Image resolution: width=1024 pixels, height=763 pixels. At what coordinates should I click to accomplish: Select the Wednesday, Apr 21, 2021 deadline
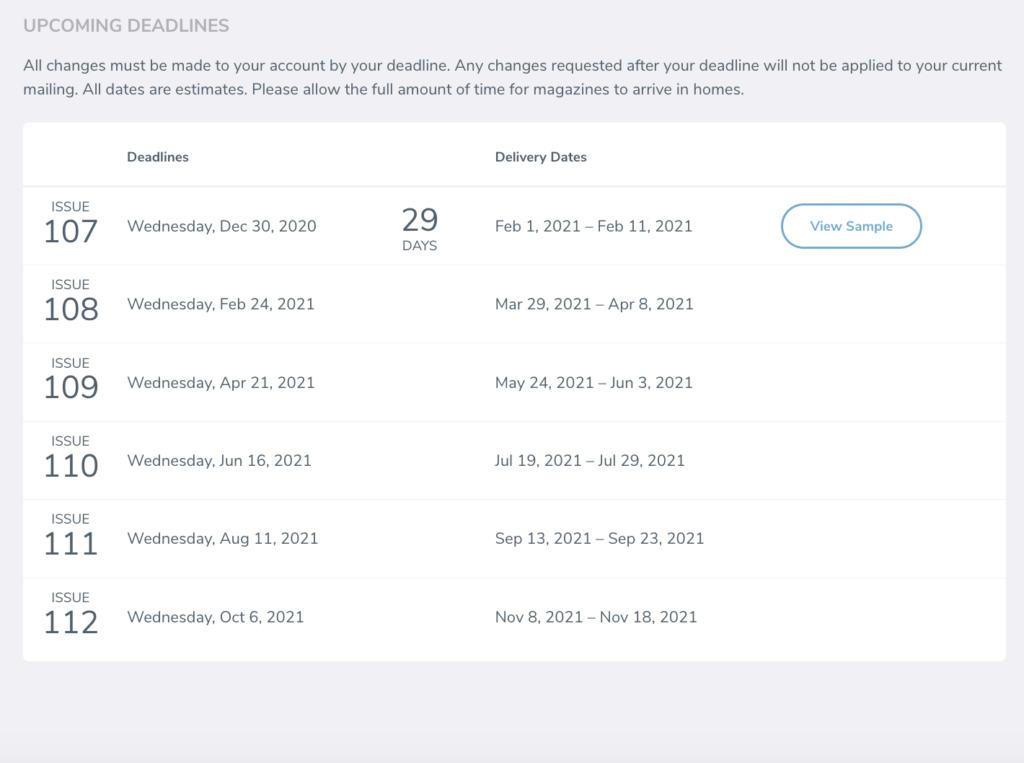click(x=219, y=382)
